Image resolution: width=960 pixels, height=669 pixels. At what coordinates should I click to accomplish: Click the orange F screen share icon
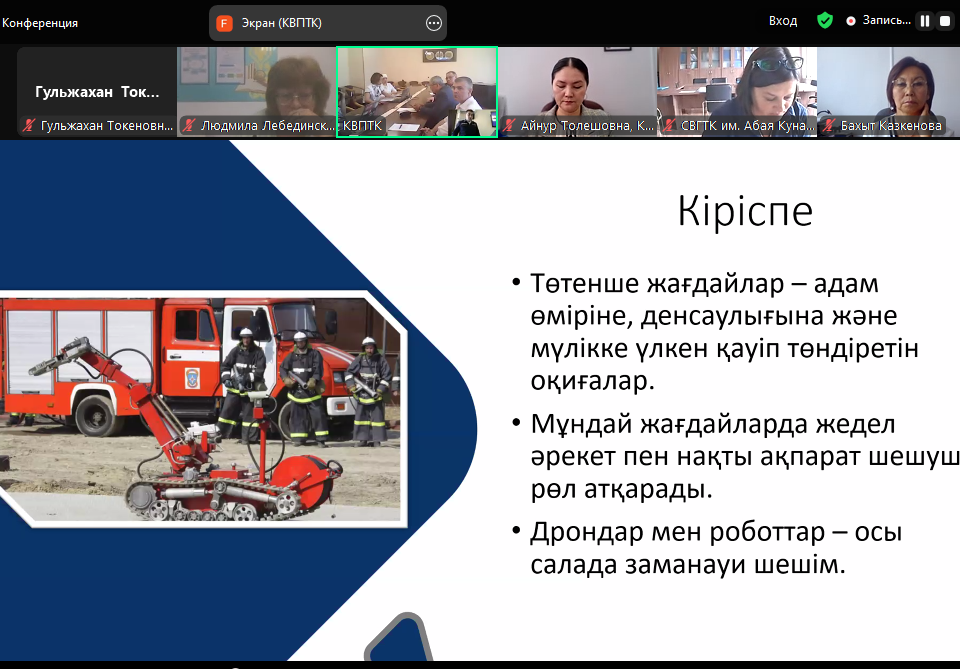225,23
